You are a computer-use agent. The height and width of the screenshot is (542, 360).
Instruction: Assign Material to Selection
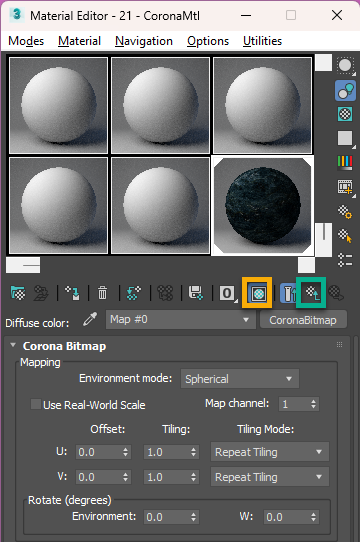coord(72,293)
